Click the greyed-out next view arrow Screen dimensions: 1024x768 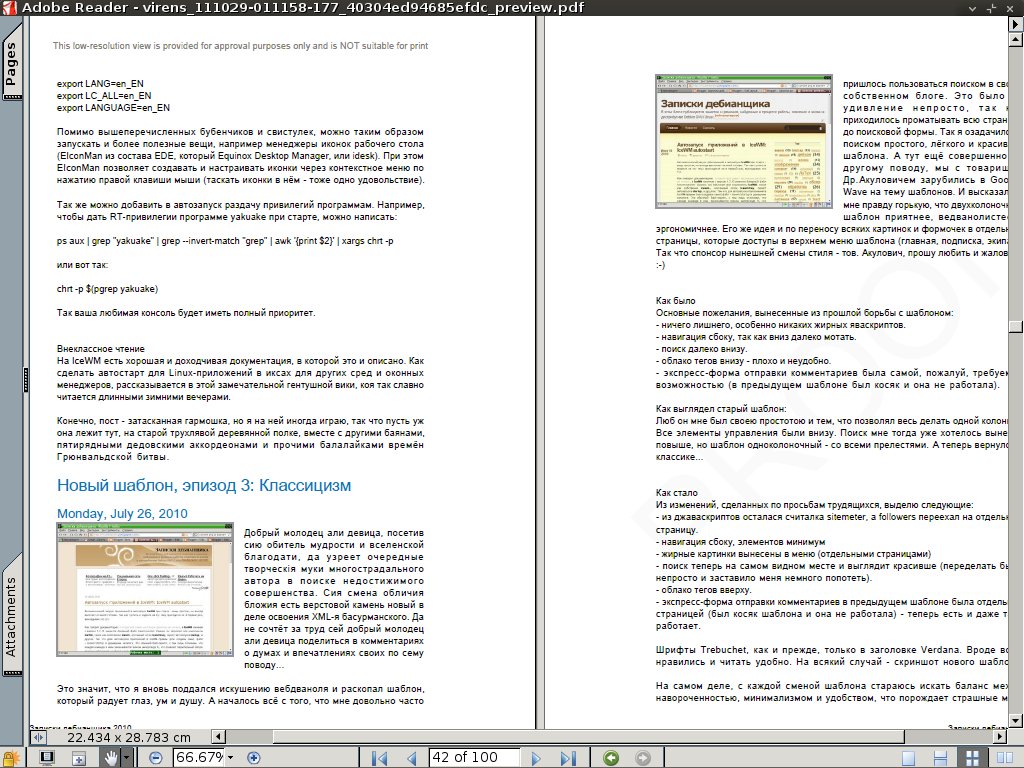click(643, 758)
